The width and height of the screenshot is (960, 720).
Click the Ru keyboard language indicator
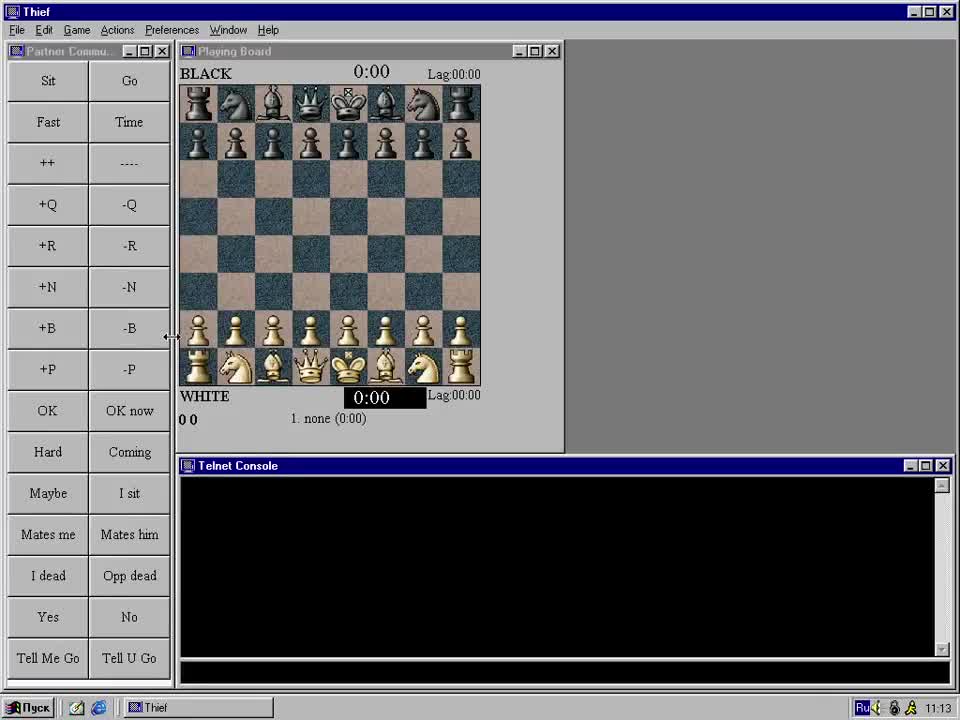(861, 708)
